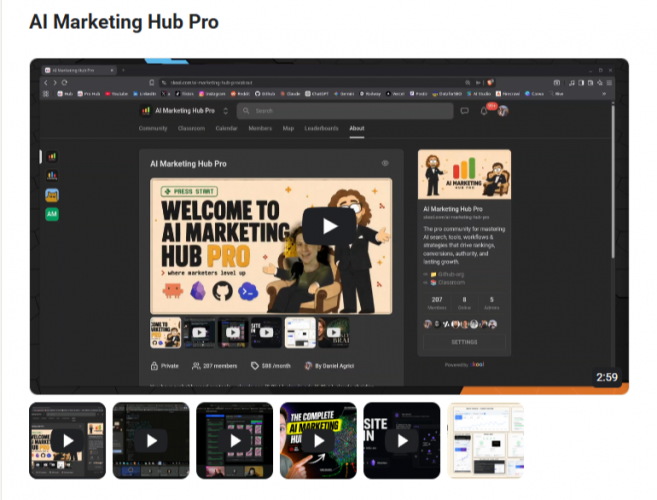Select the first bar-chart group icon in sidebar
Viewport: 657px width, 500px height.
point(52,157)
